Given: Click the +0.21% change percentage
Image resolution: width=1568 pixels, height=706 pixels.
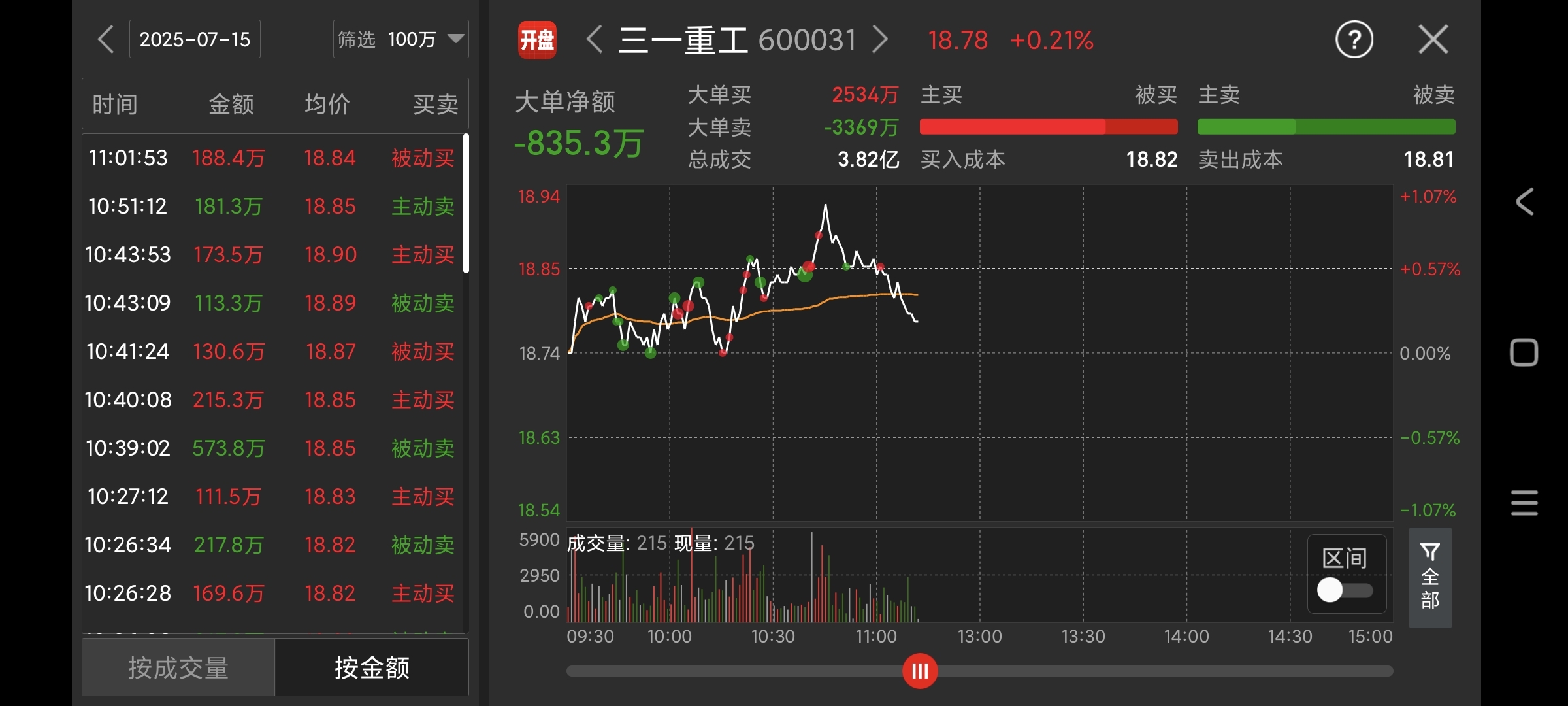Looking at the screenshot, I should pos(1052,41).
